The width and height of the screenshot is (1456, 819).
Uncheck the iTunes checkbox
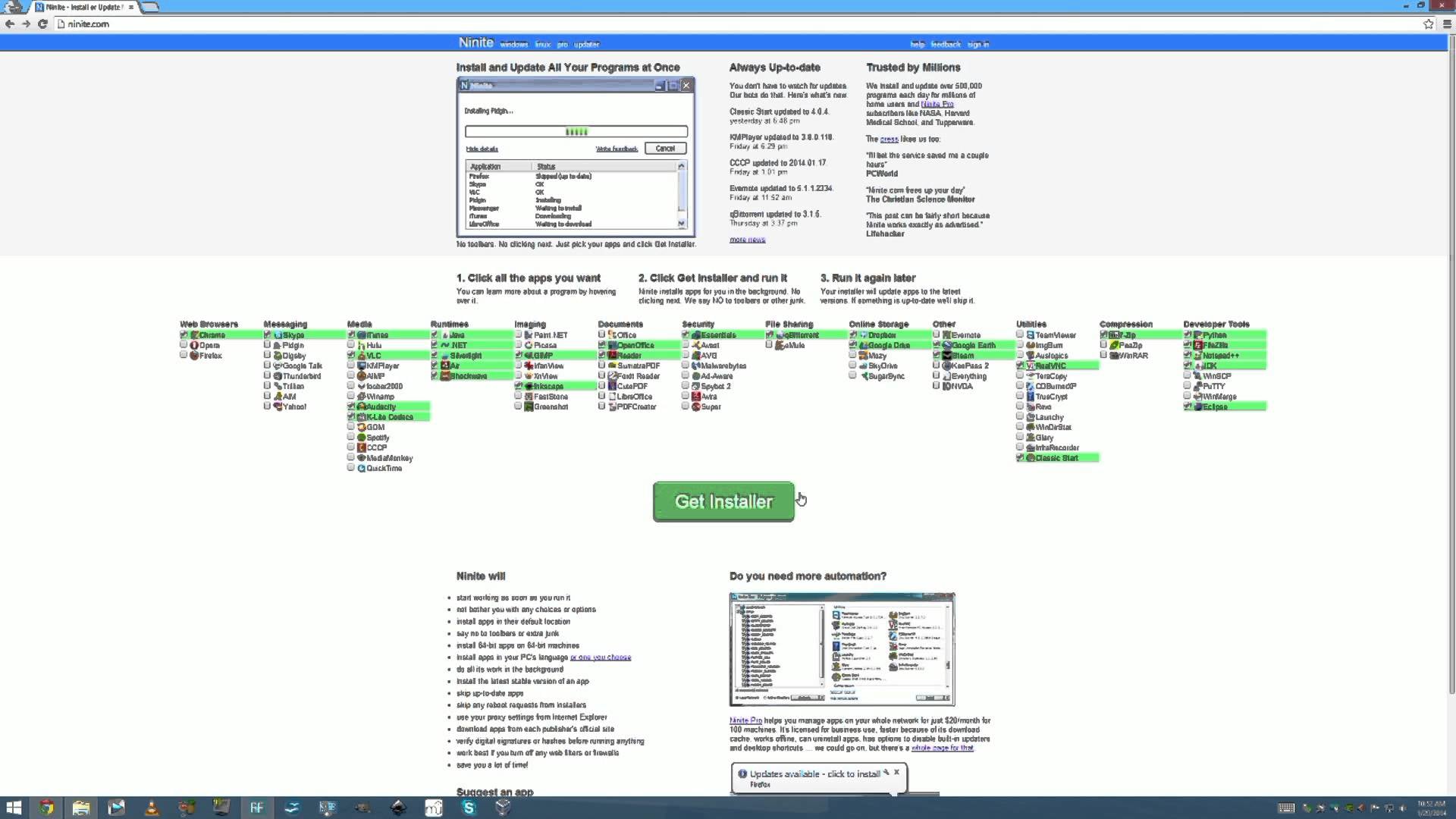pos(351,334)
